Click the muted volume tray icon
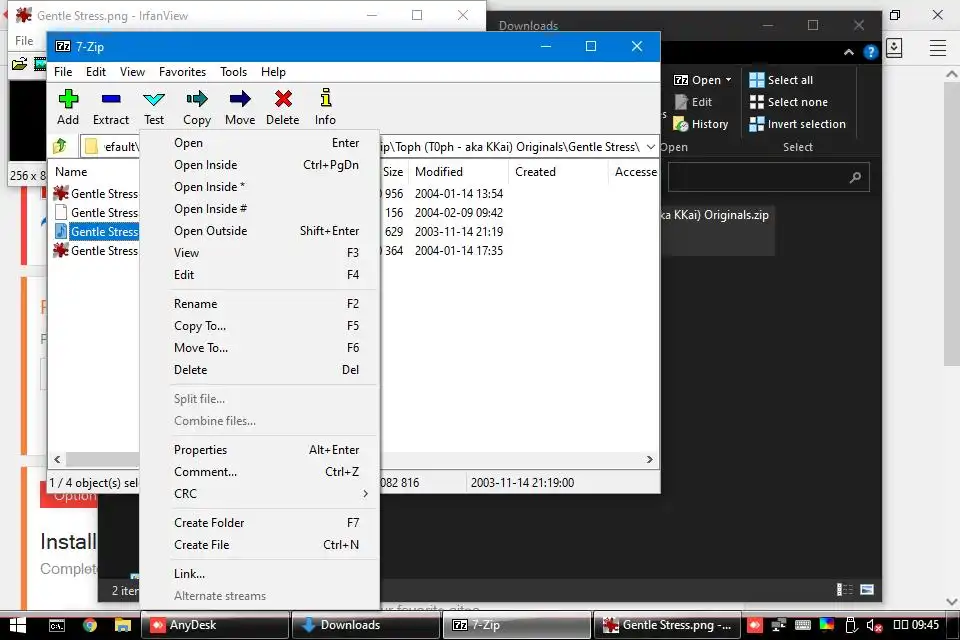The height and width of the screenshot is (640, 960). (874, 625)
